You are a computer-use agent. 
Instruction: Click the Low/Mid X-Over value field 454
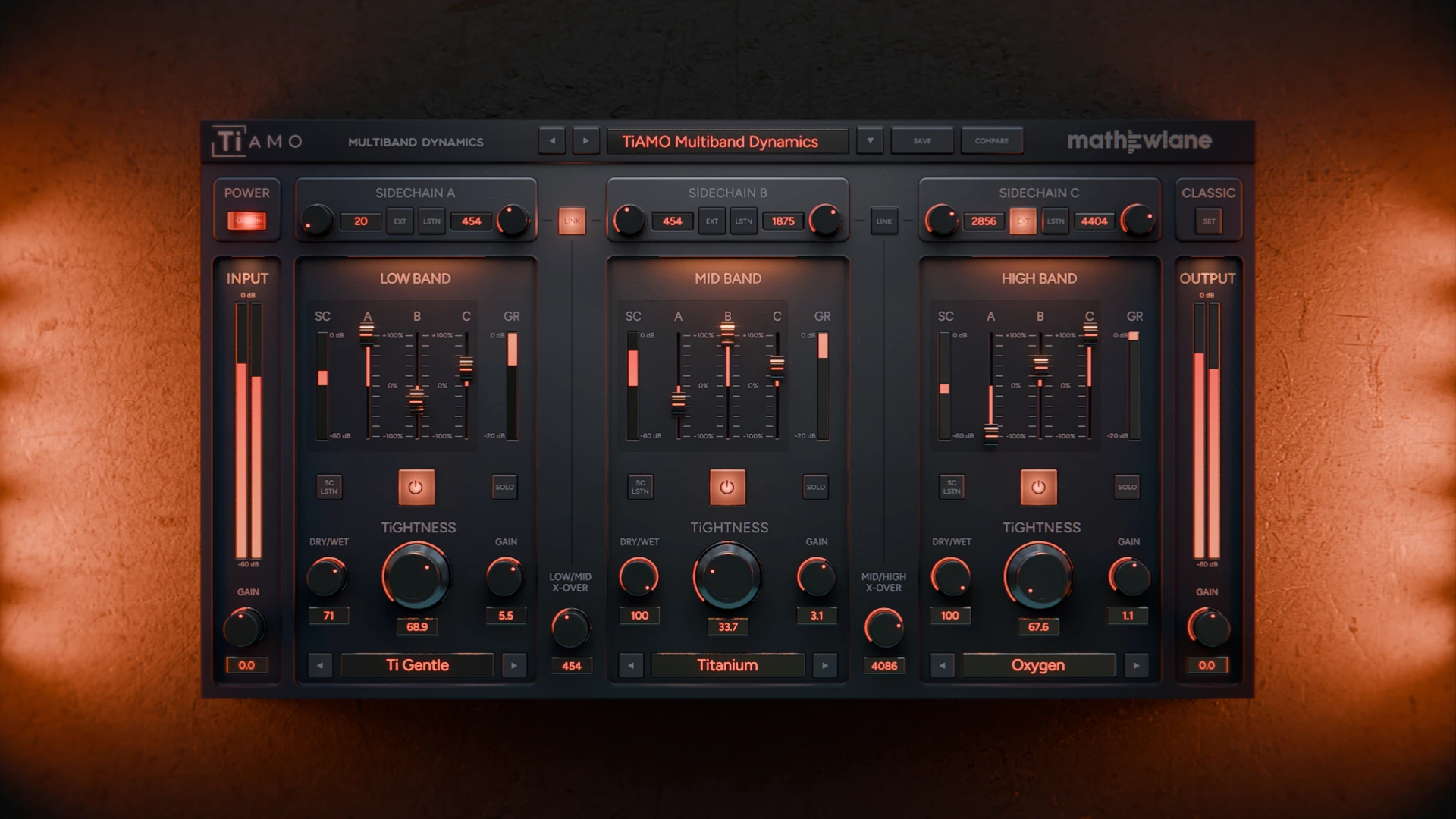coord(571,666)
